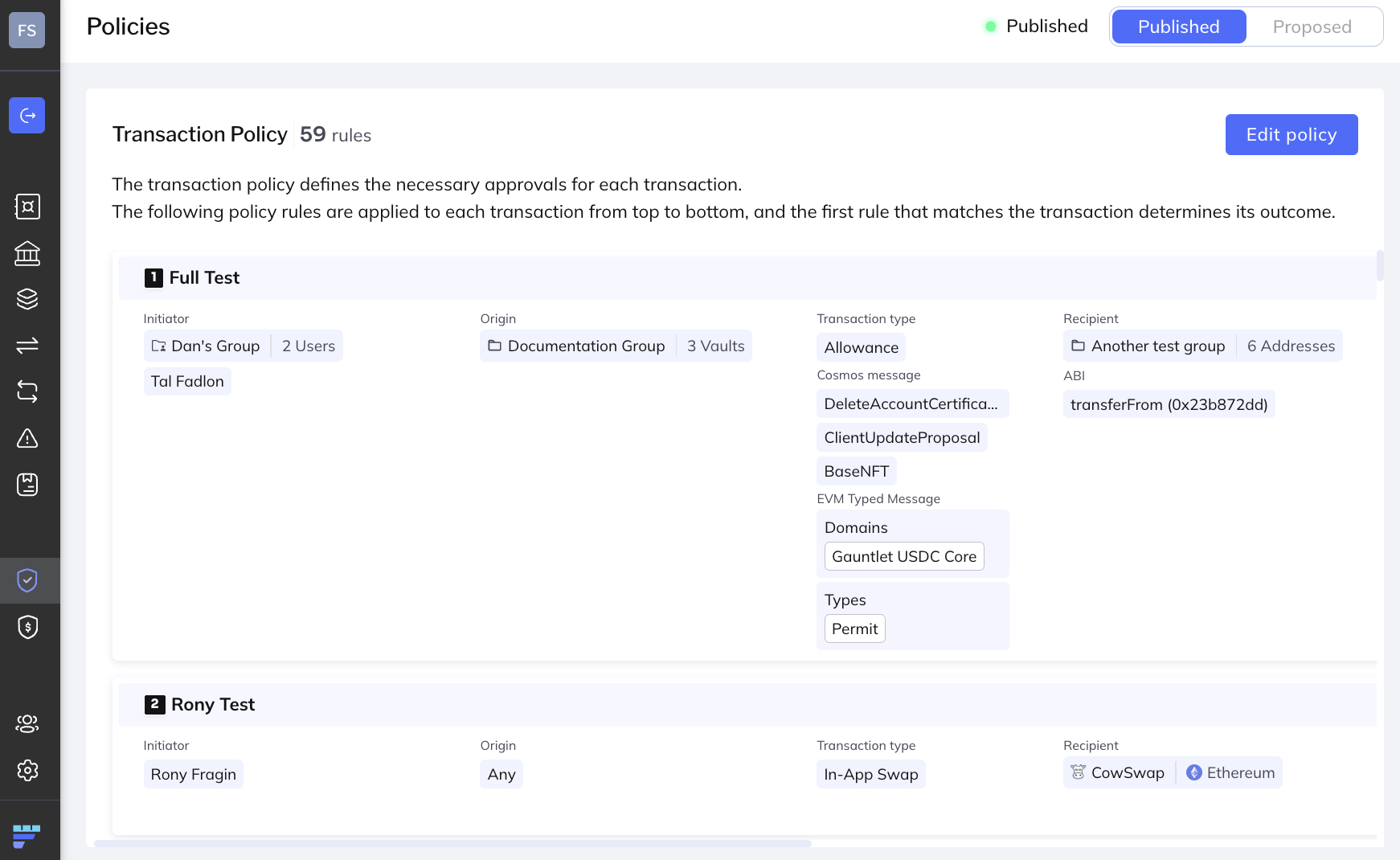The image size is (1400, 860).
Task: Click the Documentation Group origin chip
Action: coord(585,346)
